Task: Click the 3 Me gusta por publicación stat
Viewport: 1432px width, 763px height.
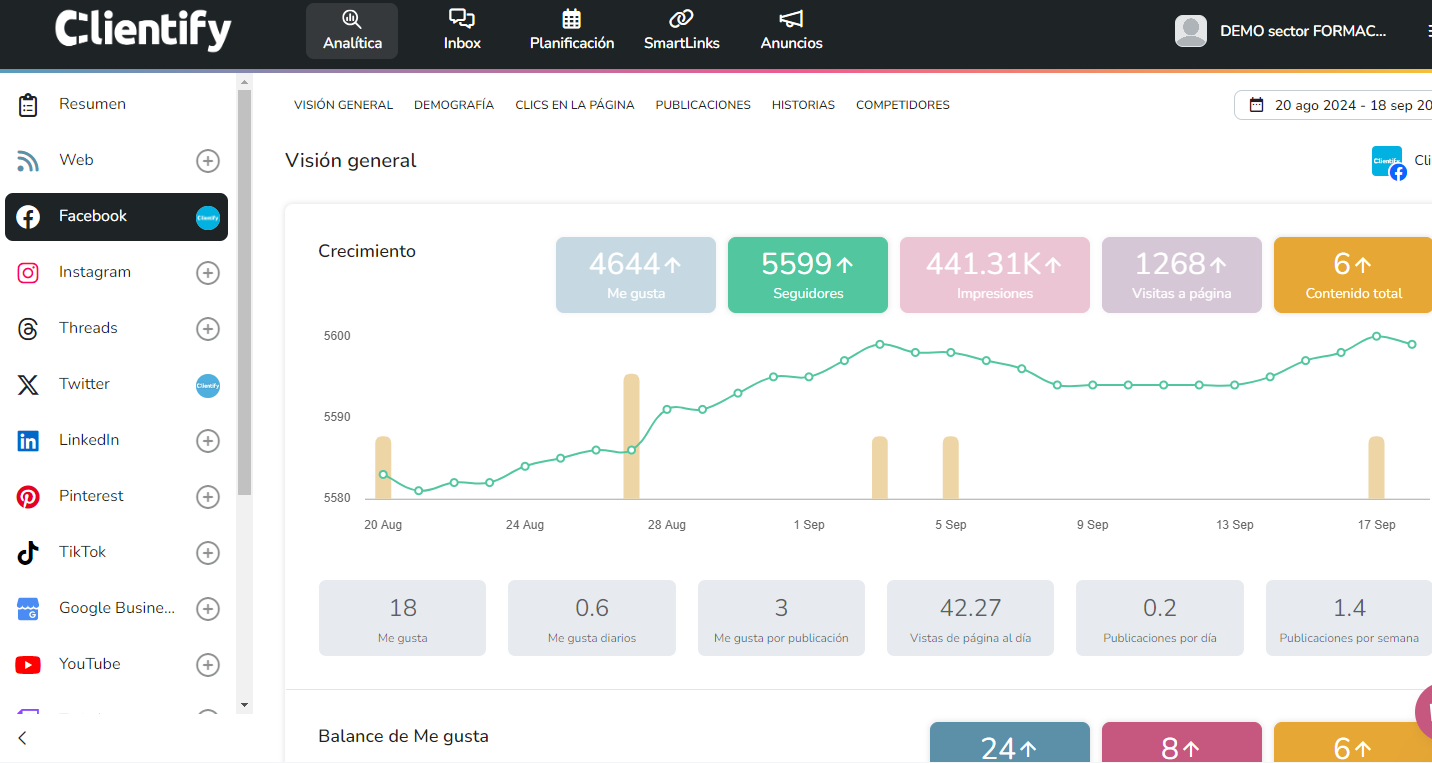Action: (x=781, y=618)
